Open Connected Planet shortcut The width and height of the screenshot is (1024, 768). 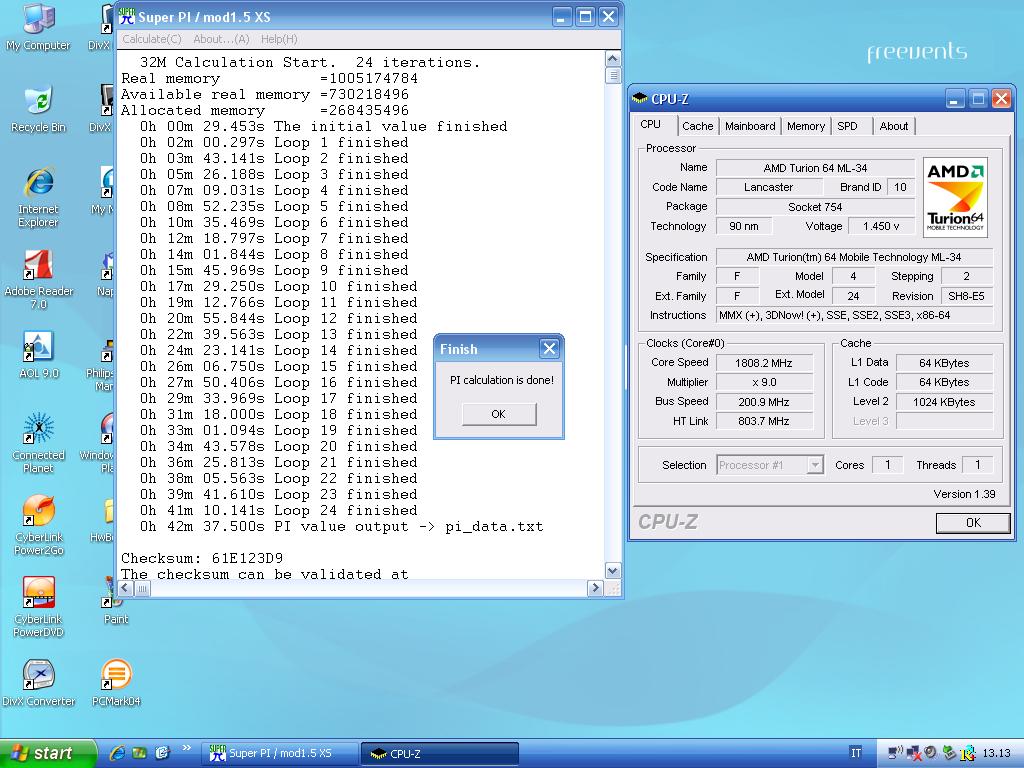pyautogui.click(x=39, y=443)
